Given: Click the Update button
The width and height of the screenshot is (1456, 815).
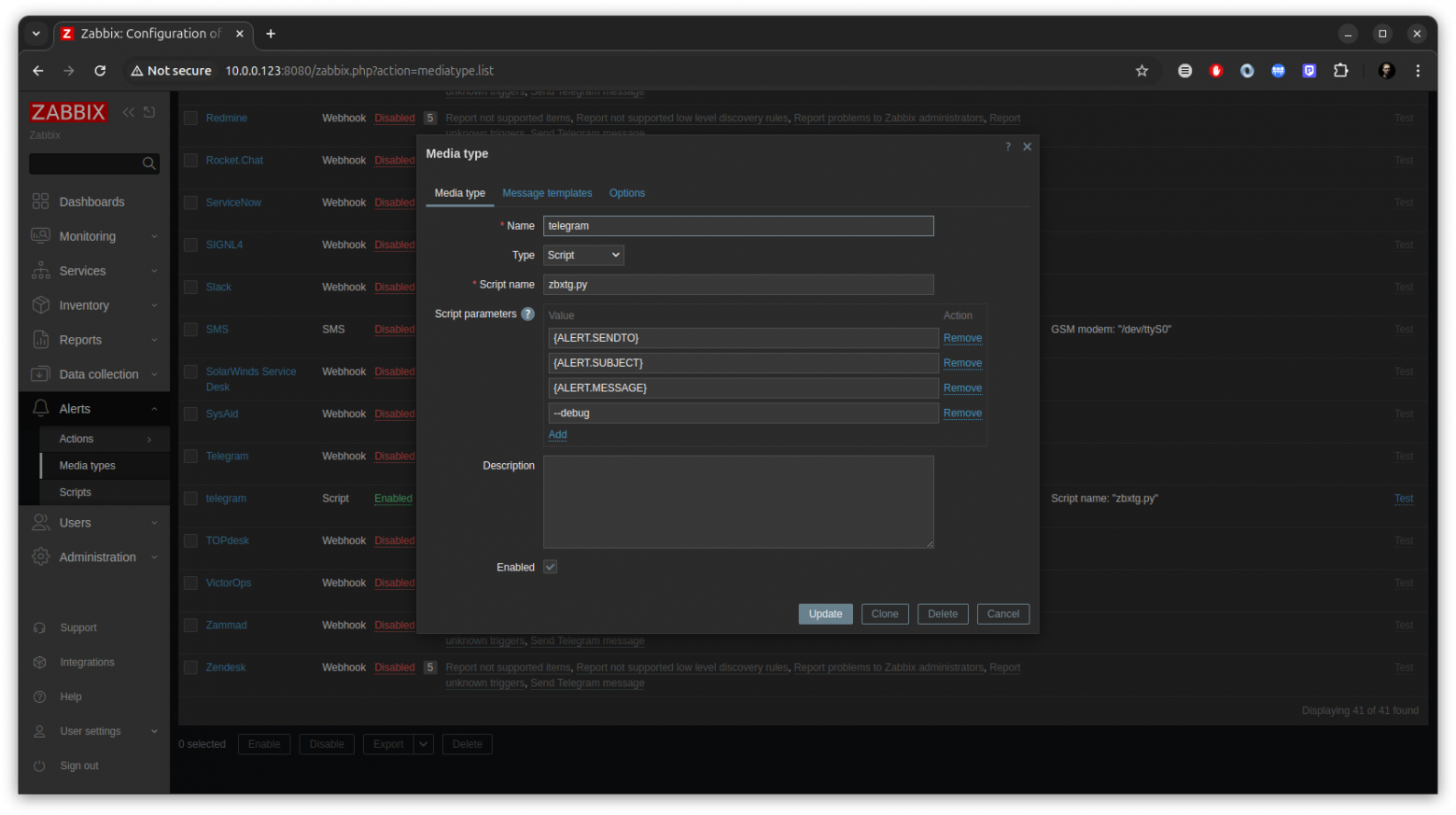Looking at the screenshot, I should [825, 613].
